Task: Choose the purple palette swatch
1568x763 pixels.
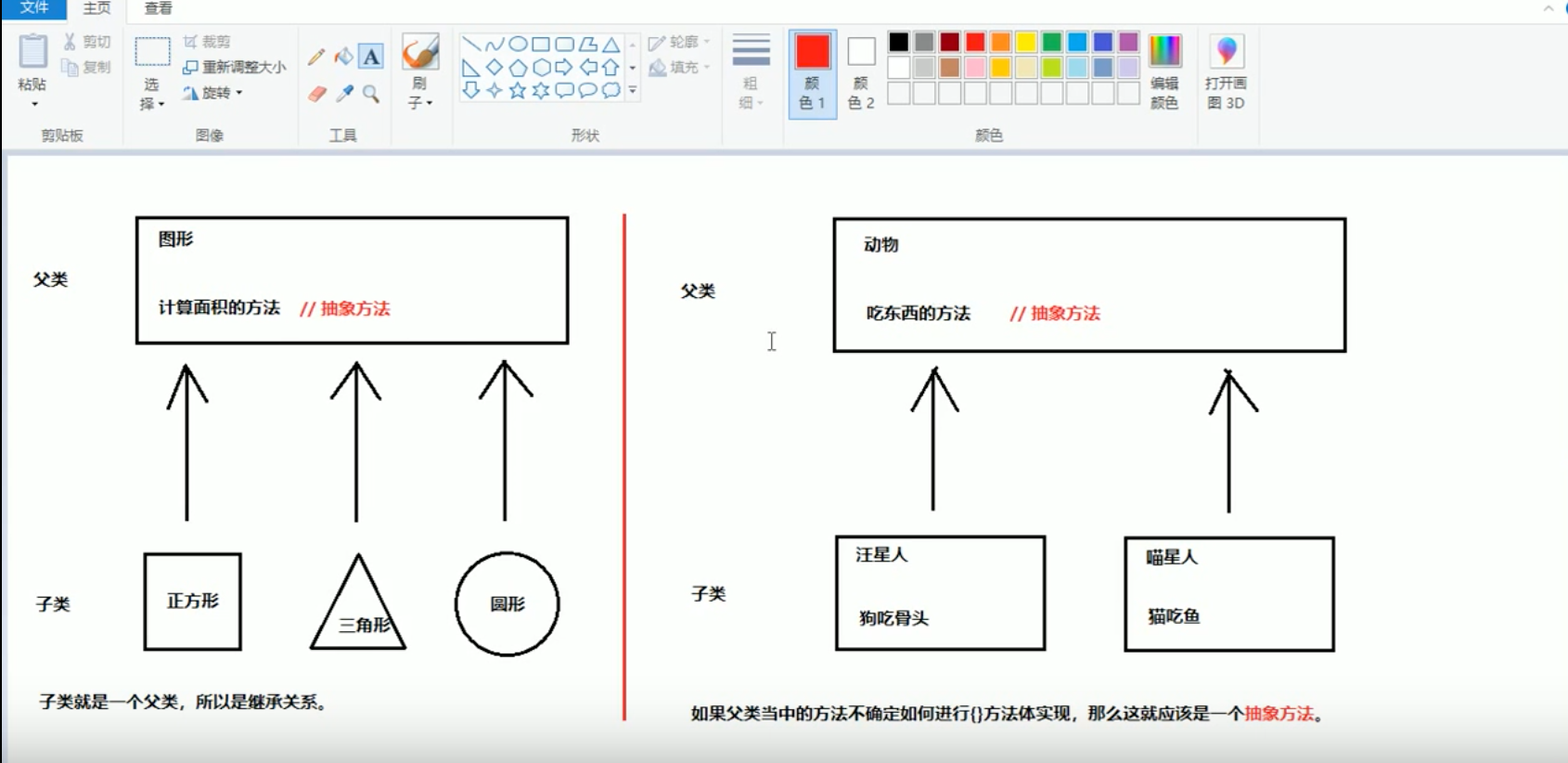Action: (1128, 43)
